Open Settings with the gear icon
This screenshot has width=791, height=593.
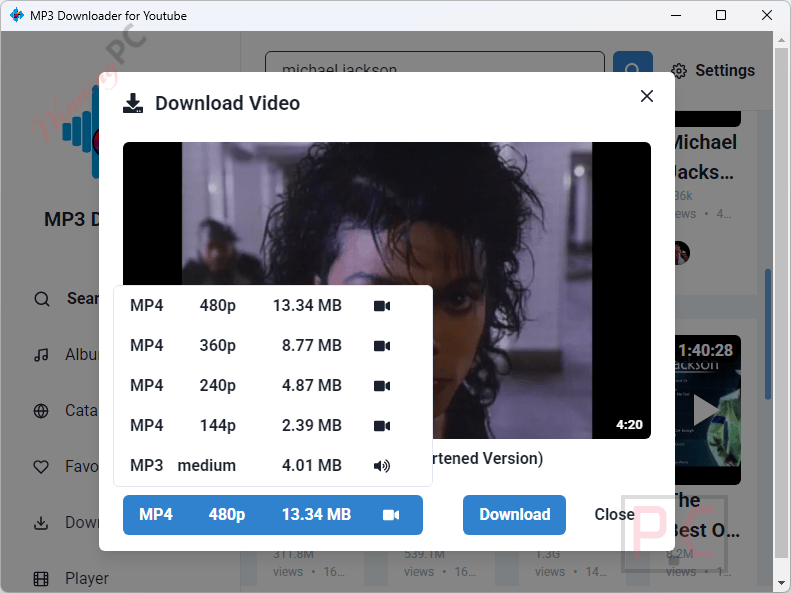click(x=679, y=71)
